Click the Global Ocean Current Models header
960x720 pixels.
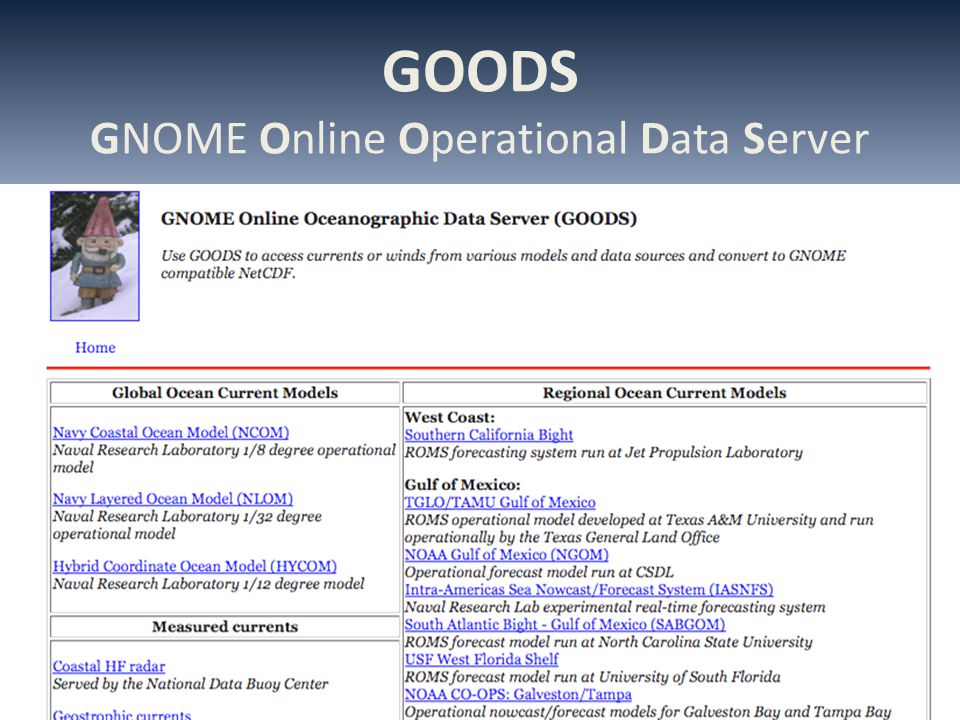coord(225,392)
